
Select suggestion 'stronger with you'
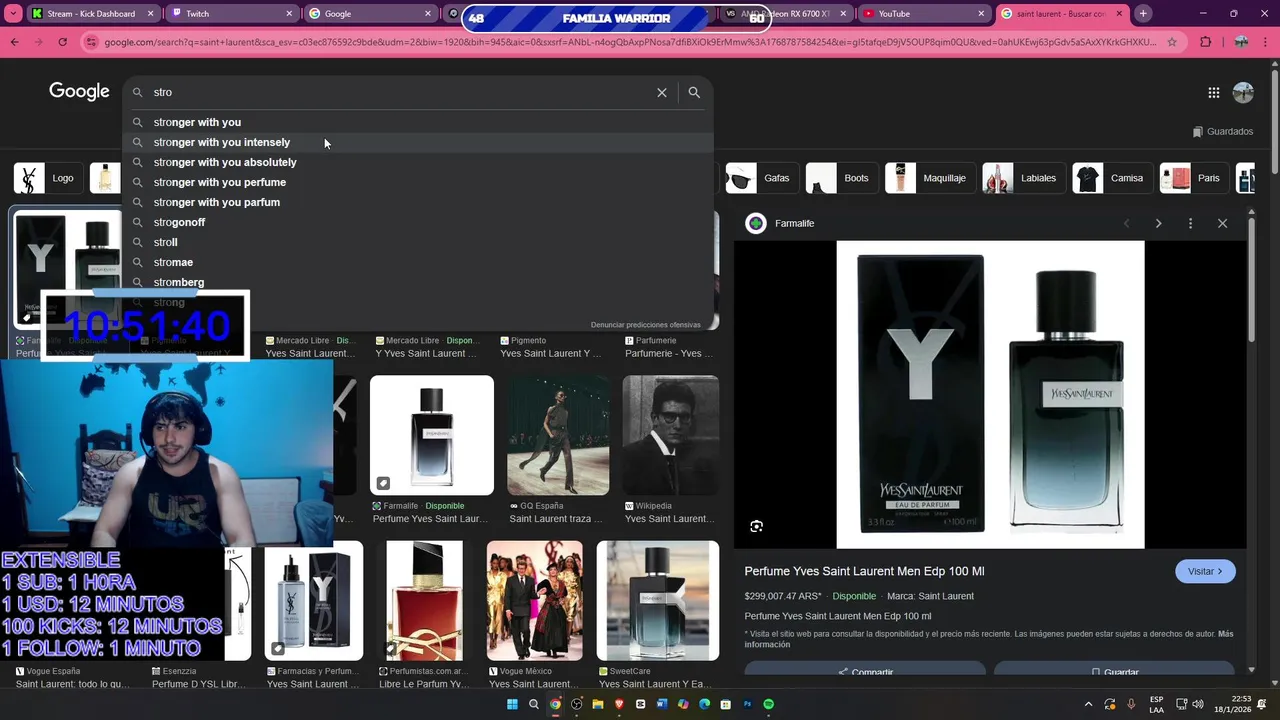[418, 122]
